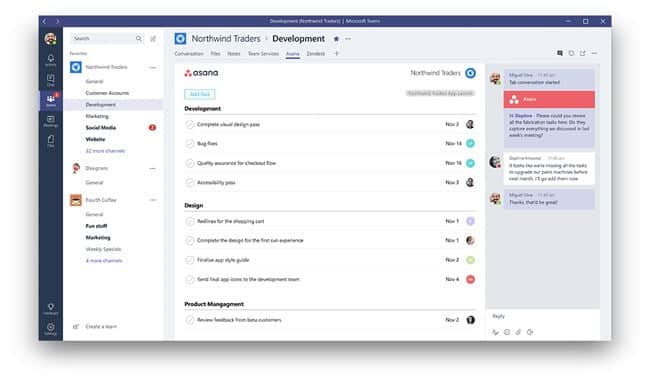
Task: Open the Fun stuff channel
Action: (96, 226)
